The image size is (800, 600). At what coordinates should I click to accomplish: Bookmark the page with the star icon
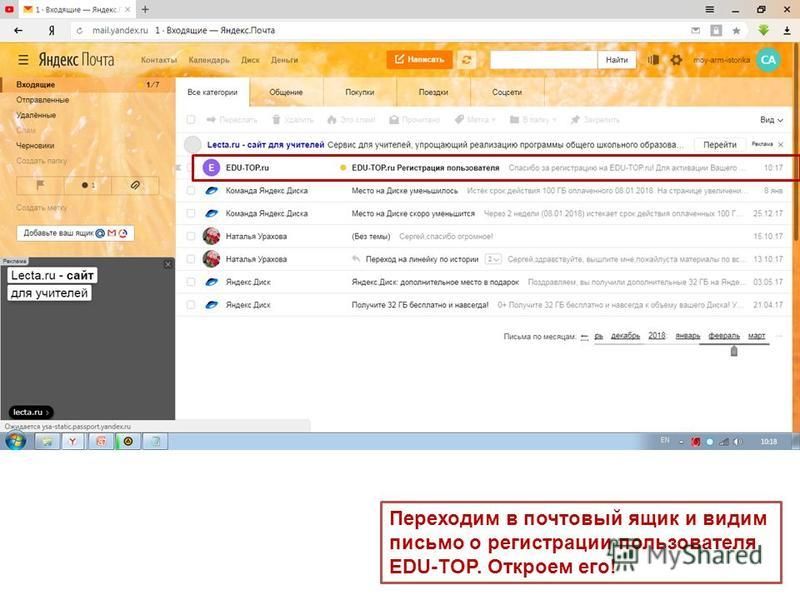coord(736,31)
